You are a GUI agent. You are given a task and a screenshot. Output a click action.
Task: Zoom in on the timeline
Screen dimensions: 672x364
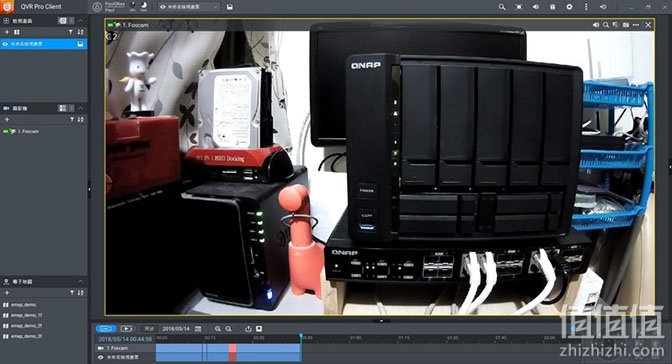click(x=218, y=329)
